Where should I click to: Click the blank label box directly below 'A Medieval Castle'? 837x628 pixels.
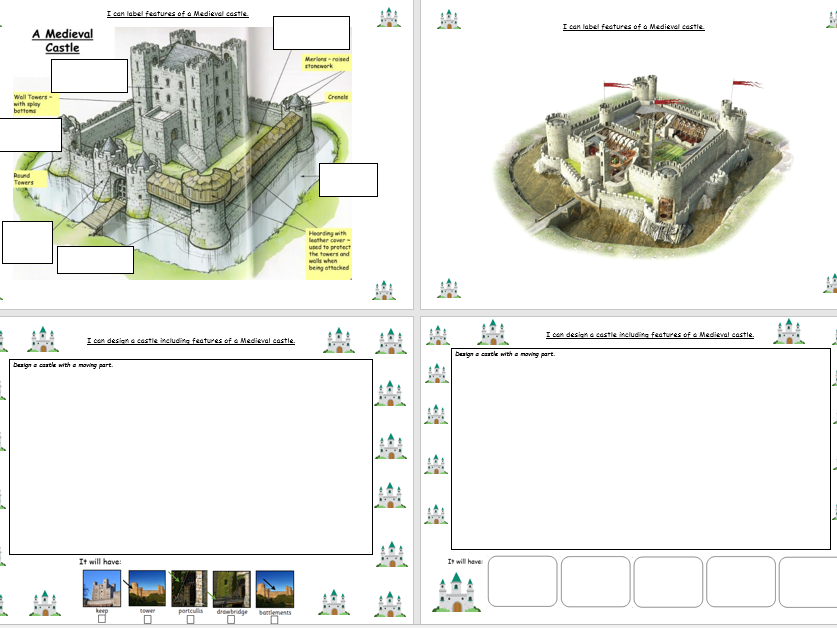pos(89,76)
